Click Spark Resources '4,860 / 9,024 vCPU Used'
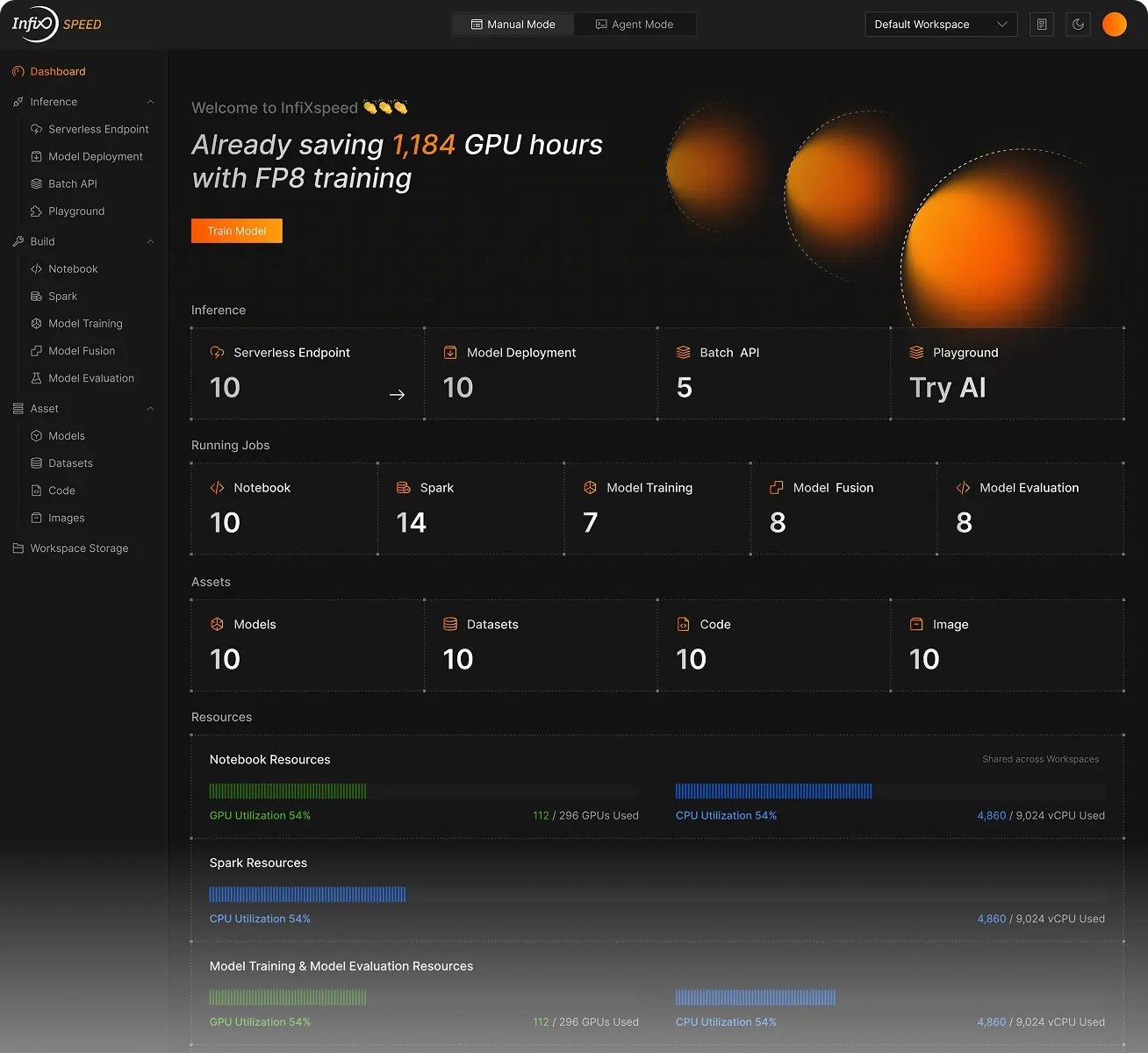Viewport: 1148px width, 1053px height. pos(1041,919)
